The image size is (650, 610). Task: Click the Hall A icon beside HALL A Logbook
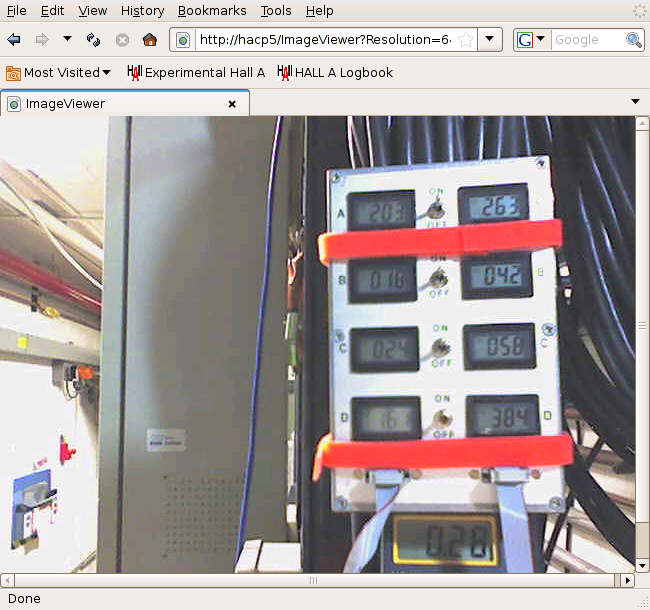284,73
